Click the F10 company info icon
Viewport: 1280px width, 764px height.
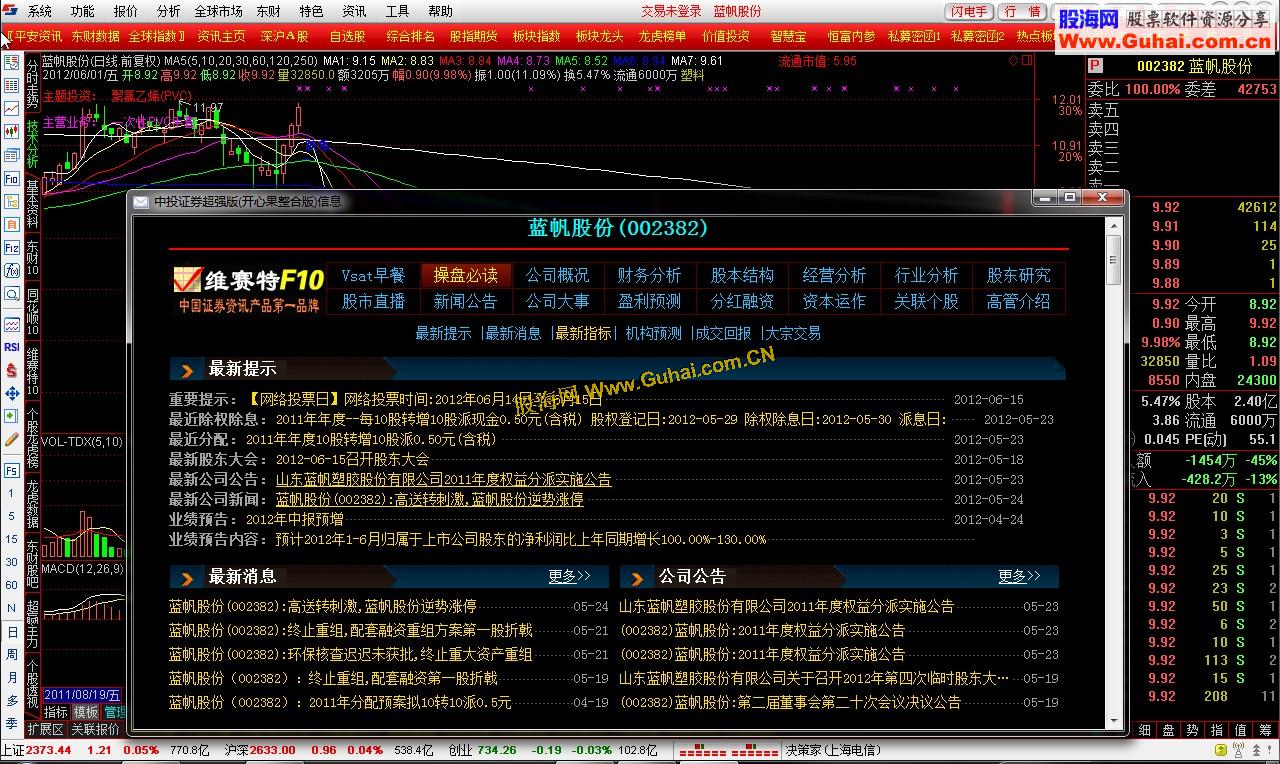[12, 178]
